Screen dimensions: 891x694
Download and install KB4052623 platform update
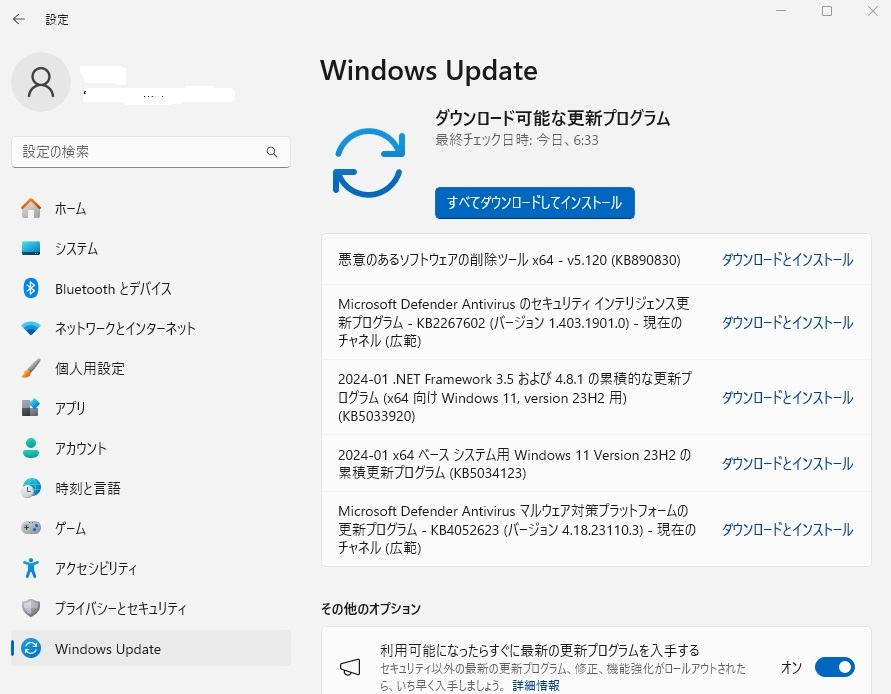[788, 530]
